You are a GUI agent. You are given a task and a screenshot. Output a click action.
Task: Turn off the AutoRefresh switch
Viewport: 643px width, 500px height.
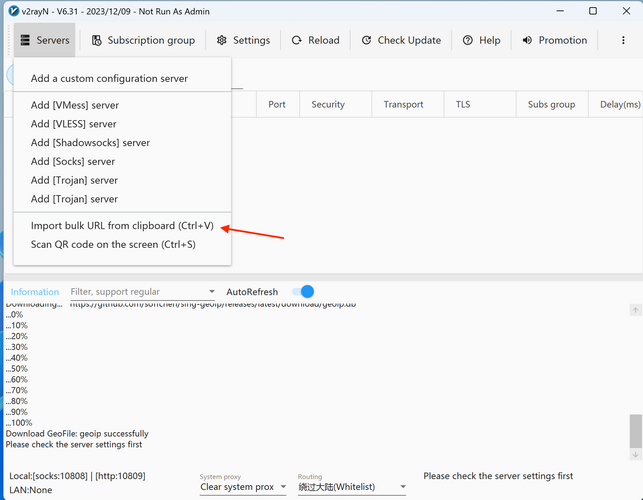pos(303,292)
